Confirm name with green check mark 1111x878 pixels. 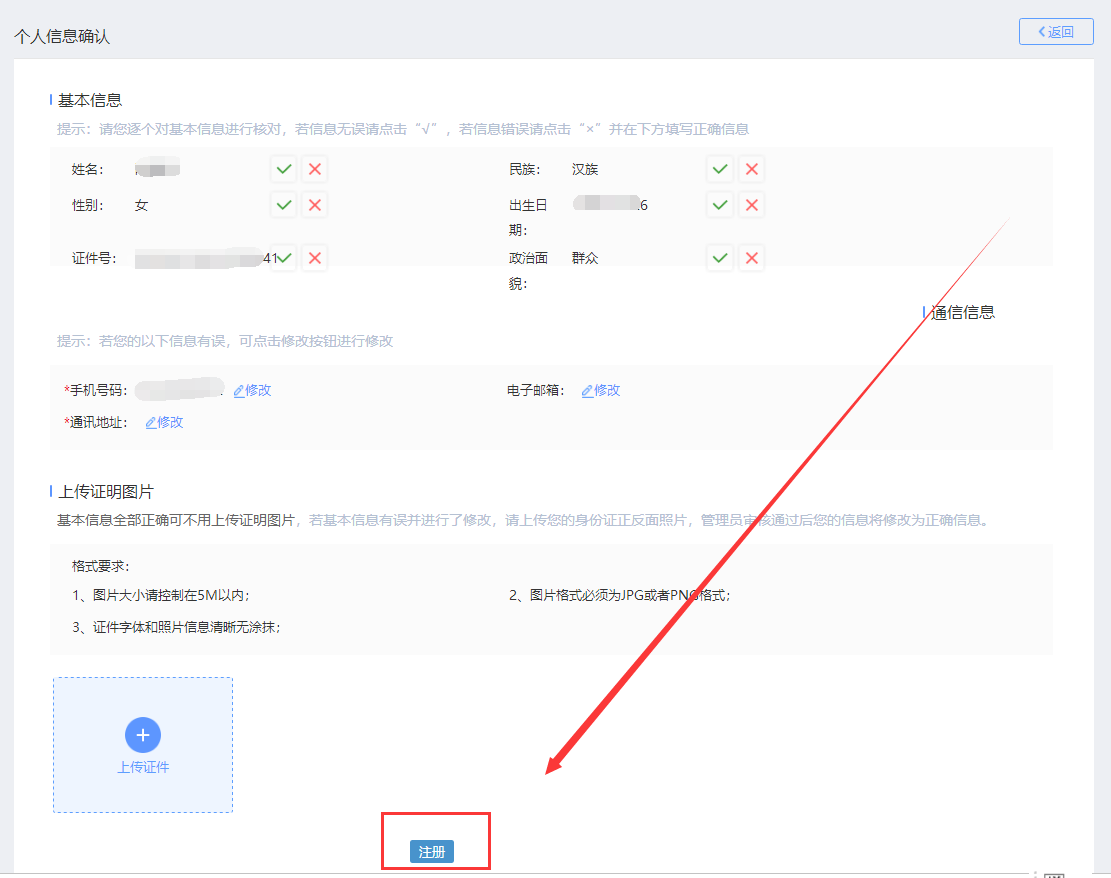coord(284,169)
